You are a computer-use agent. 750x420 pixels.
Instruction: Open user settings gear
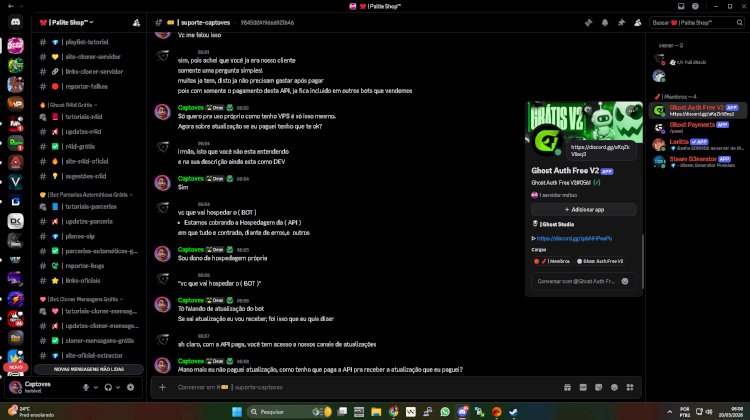(x=131, y=387)
